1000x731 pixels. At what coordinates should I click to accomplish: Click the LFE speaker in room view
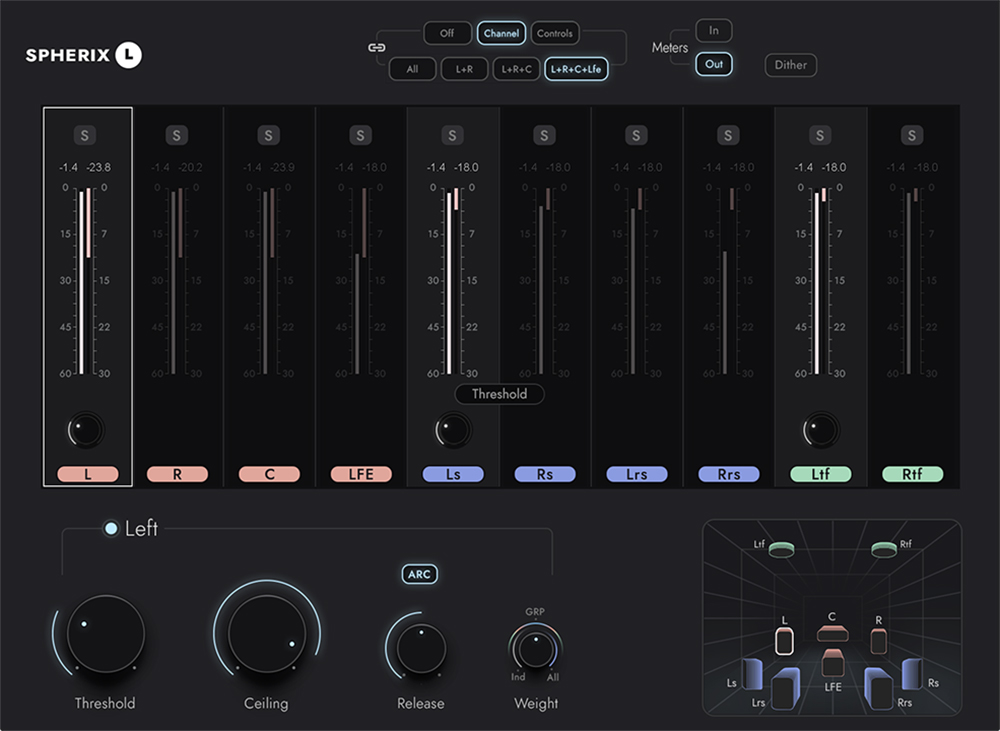tap(833, 663)
